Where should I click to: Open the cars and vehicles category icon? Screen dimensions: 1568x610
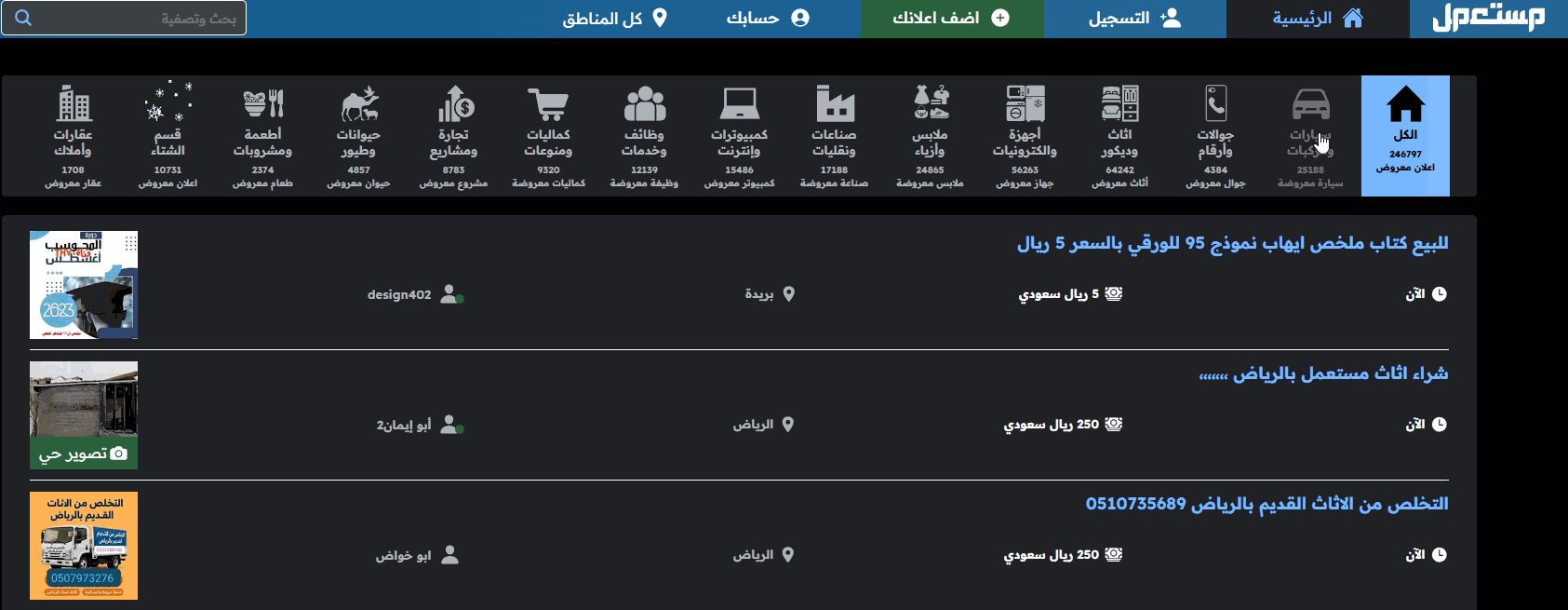1310,103
